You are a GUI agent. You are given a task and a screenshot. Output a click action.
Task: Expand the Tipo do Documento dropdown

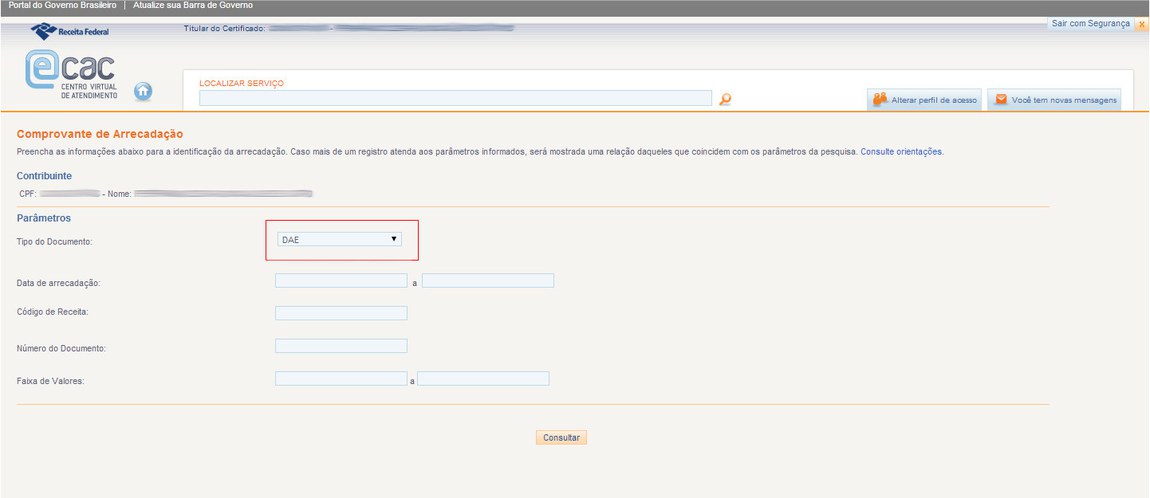[x=340, y=240]
